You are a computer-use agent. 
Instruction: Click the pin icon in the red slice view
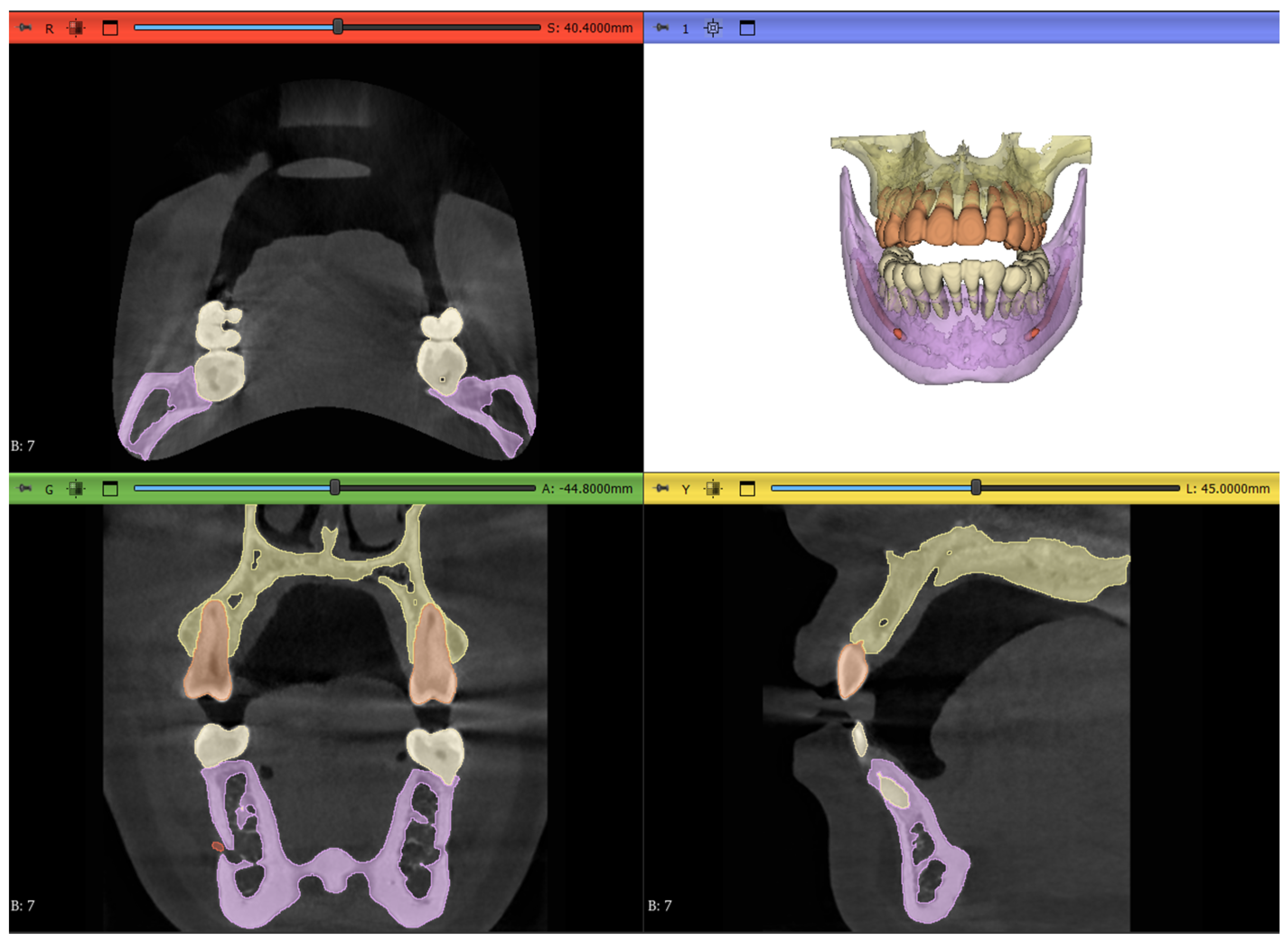[24, 28]
